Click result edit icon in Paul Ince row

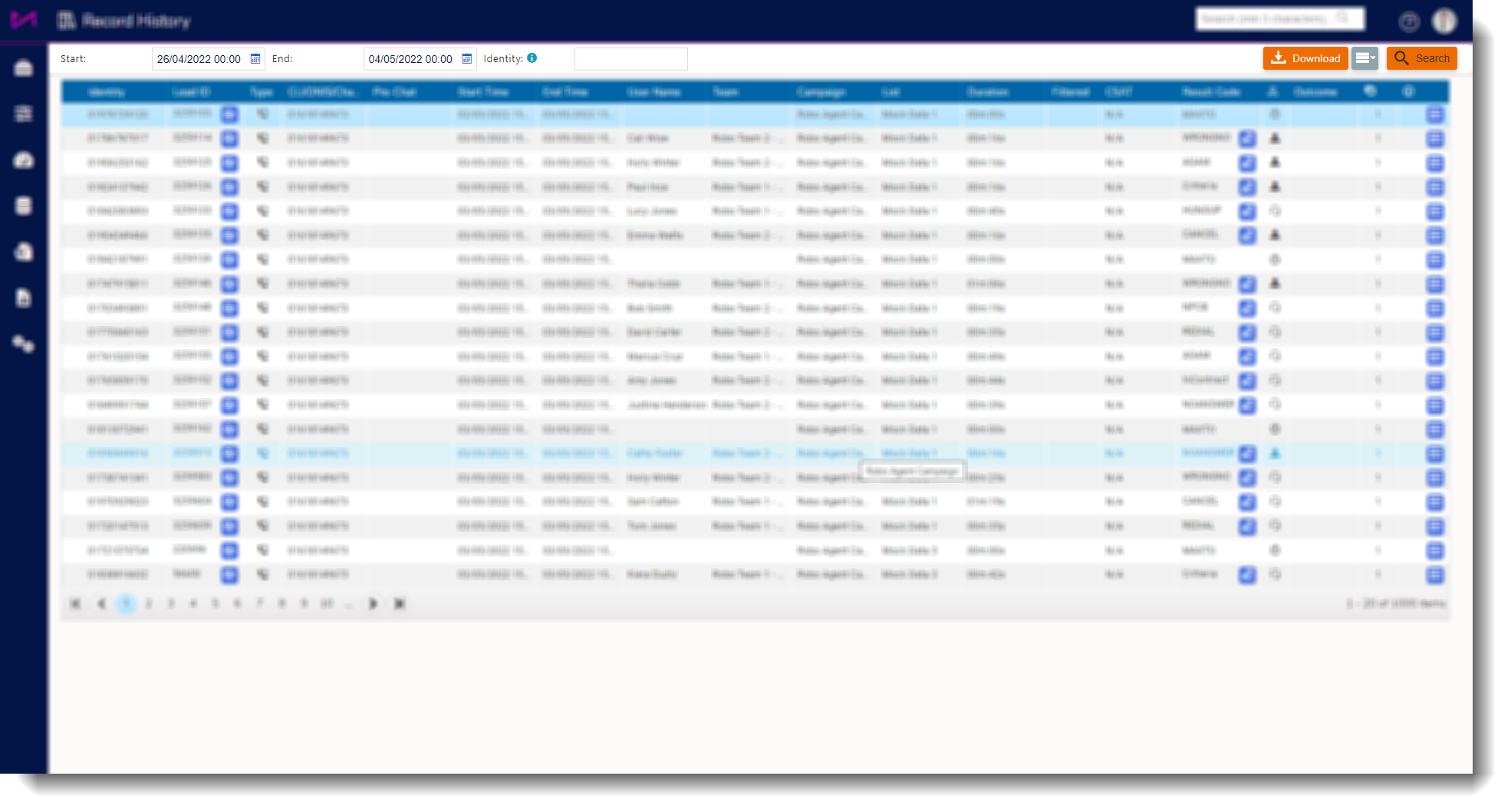1248,187
